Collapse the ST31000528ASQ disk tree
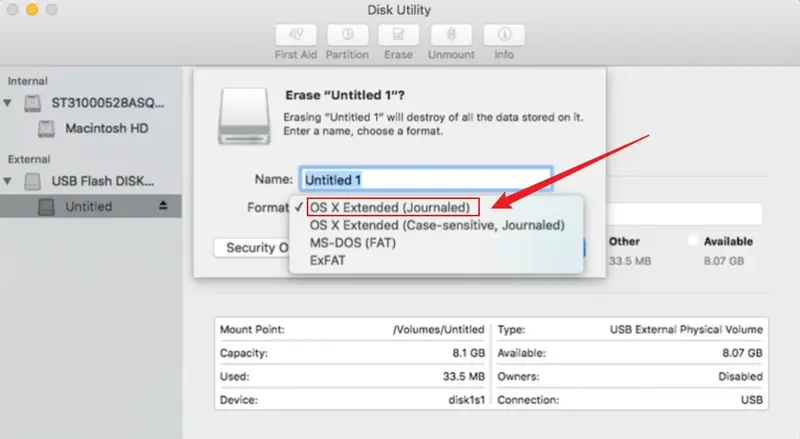This screenshot has height=439, width=800. coord(7,103)
